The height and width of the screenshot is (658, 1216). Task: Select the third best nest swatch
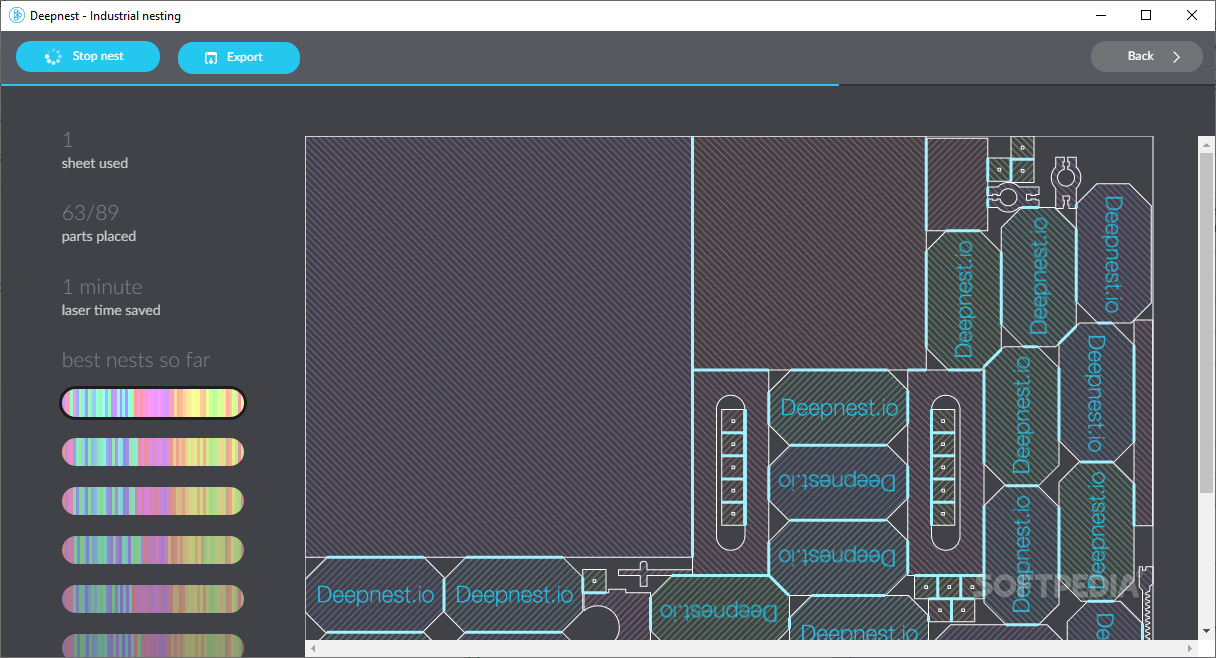point(153,501)
